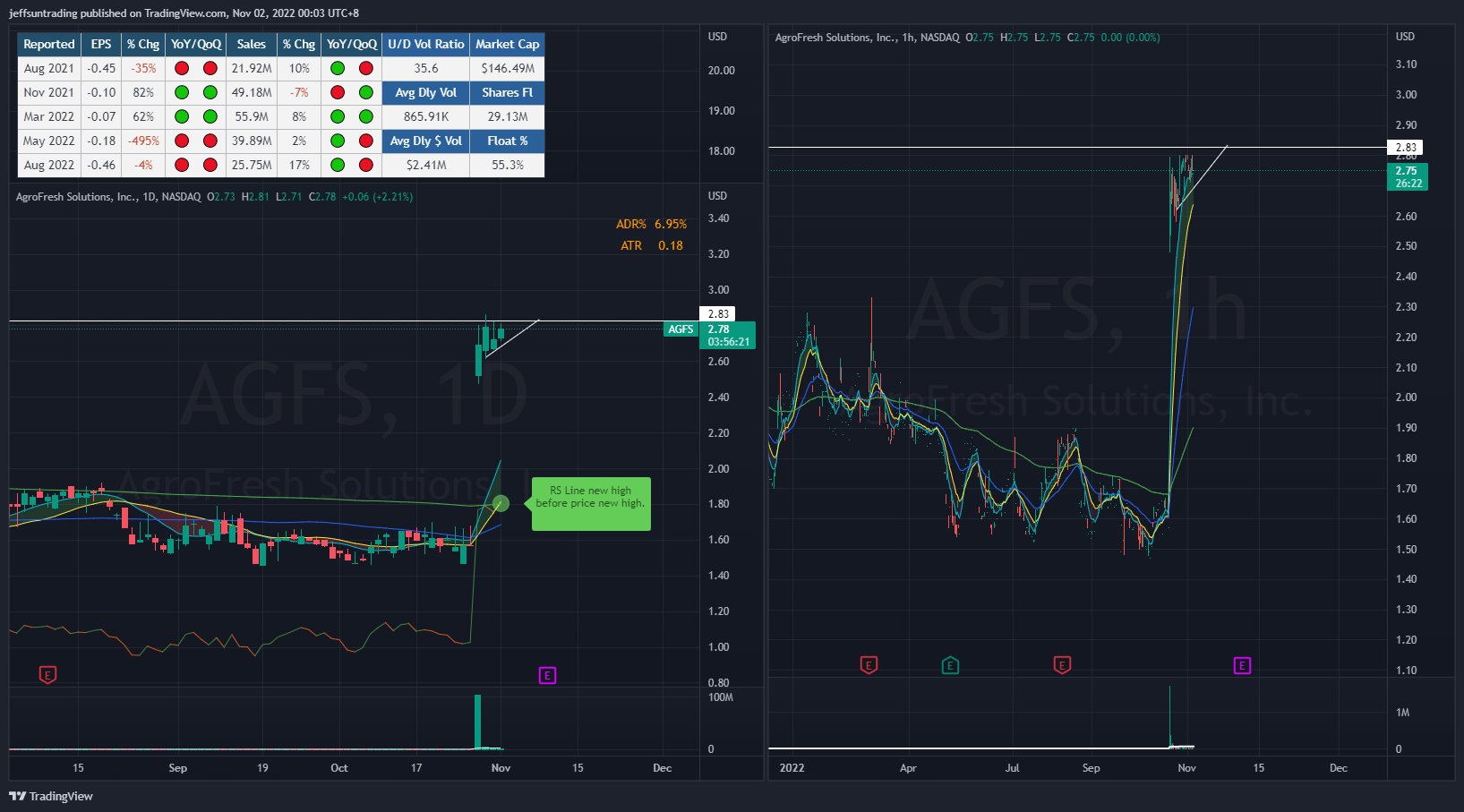Click the 'EPS' table header
The width and height of the screenshot is (1464, 812).
point(101,44)
